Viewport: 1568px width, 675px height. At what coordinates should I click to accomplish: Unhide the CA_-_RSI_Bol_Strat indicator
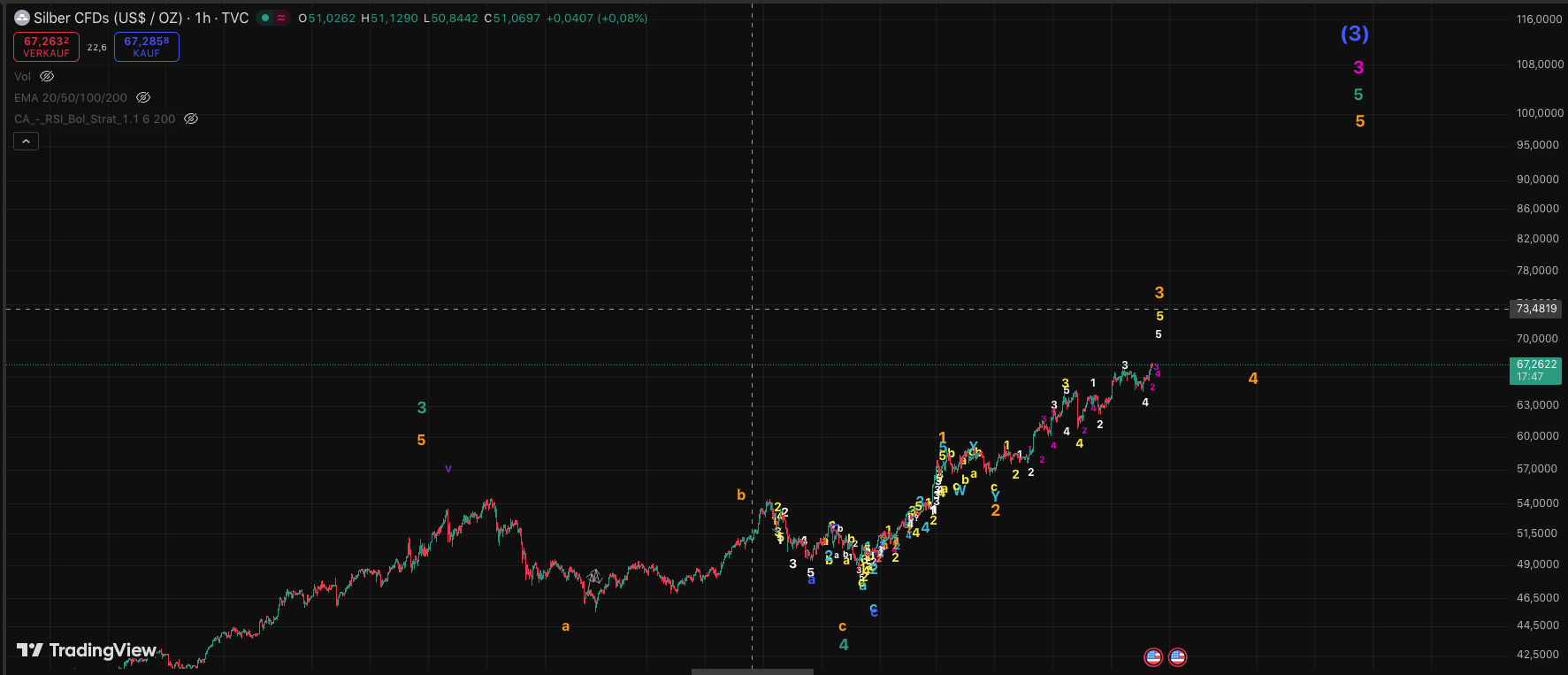191,119
